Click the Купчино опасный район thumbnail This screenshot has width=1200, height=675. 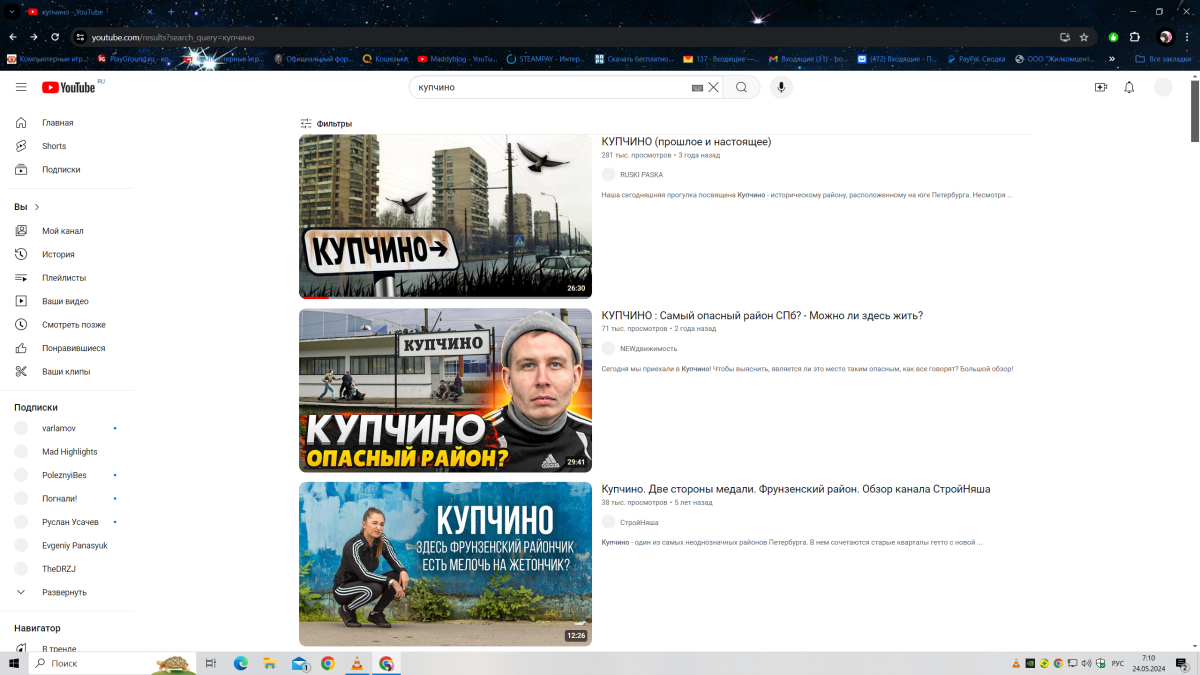pyautogui.click(x=445, y=390)
